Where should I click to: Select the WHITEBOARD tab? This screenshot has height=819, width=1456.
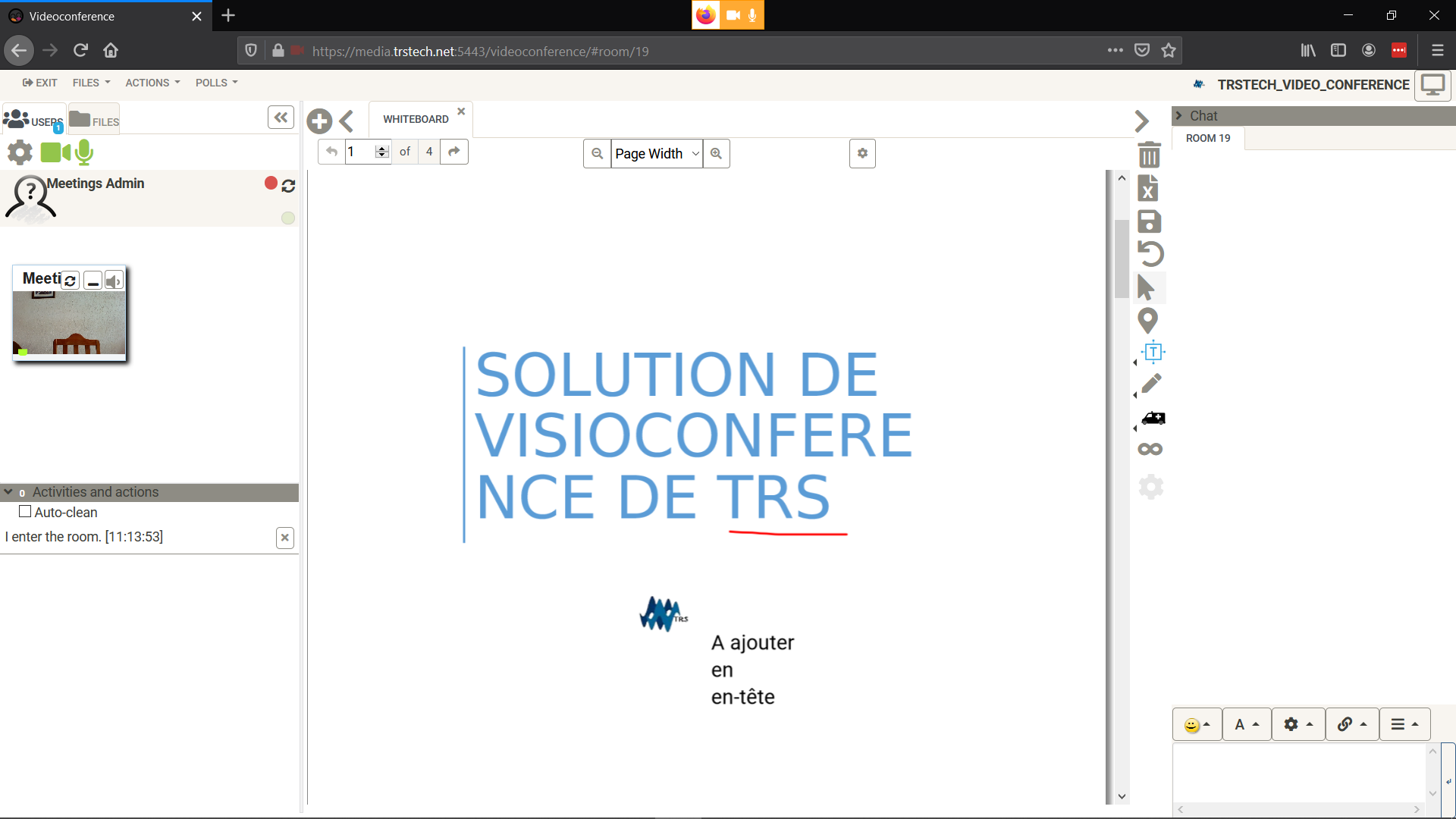pos(416,119)
